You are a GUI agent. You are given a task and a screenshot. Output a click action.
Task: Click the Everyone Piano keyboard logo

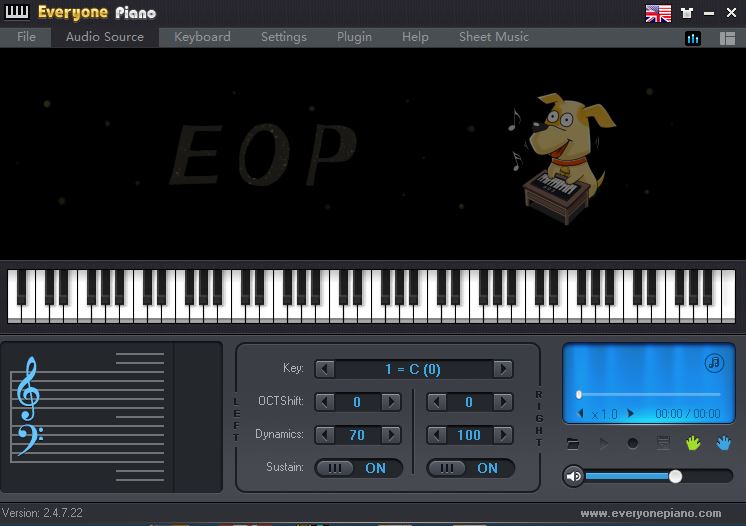tap(17, 12)
